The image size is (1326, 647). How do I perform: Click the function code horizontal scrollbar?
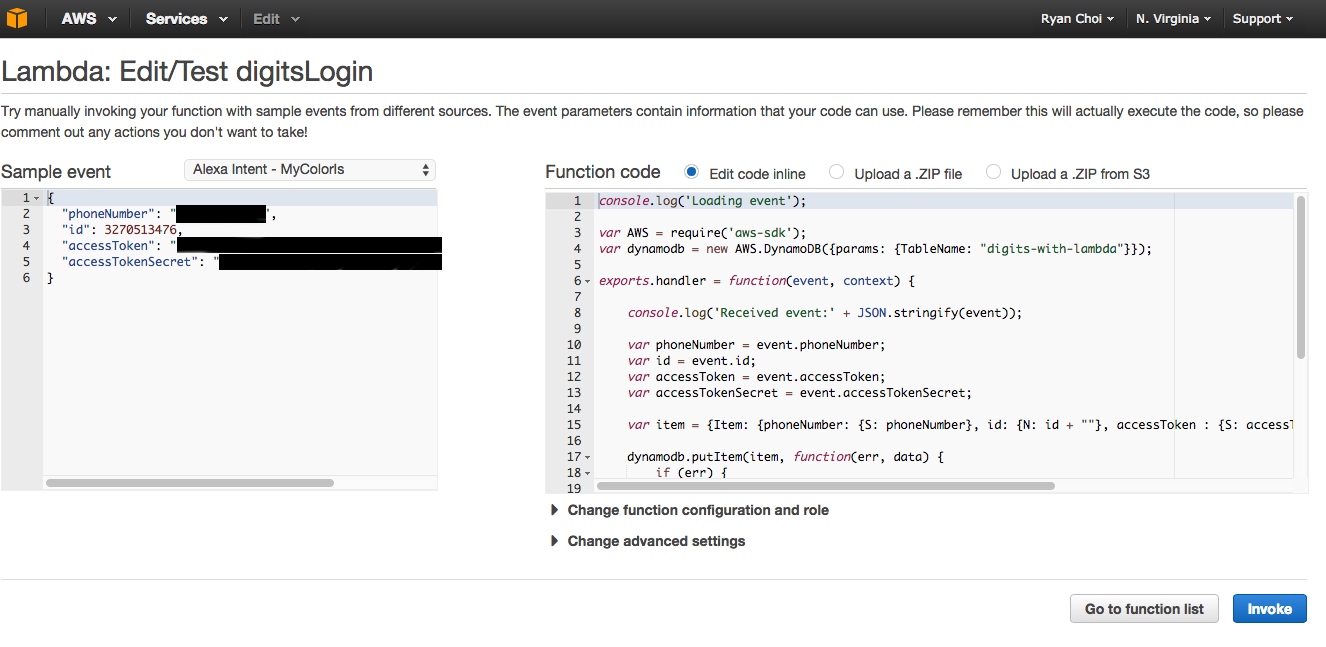[825, 486]
